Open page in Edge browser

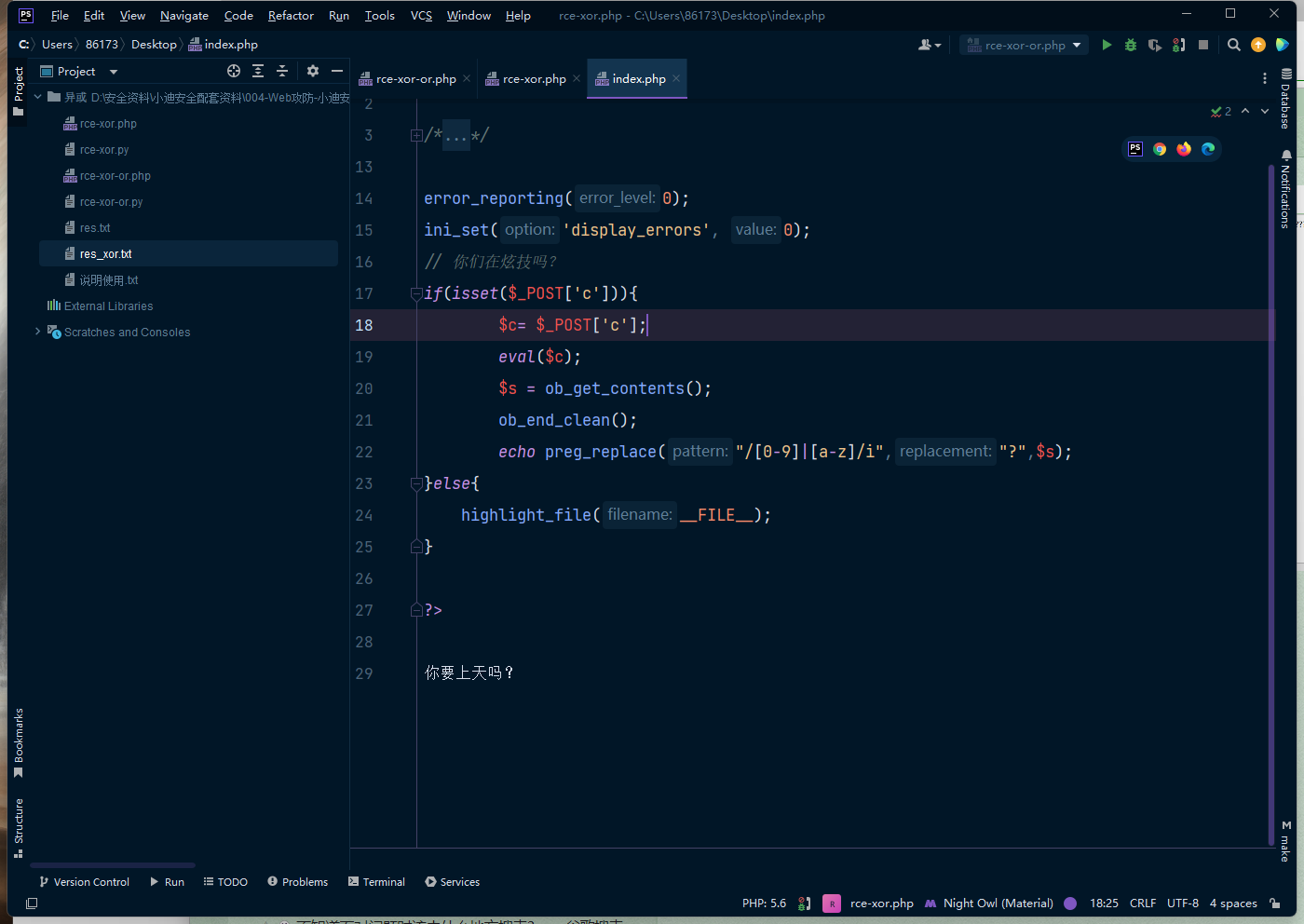click(1208, 149)
